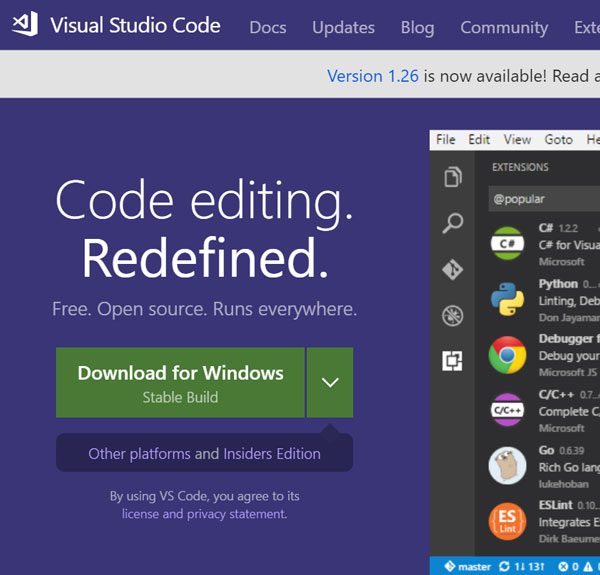Screen dimensions: 600x575
Task: Open the Edit menu in the editor
Action: [479, 140]
